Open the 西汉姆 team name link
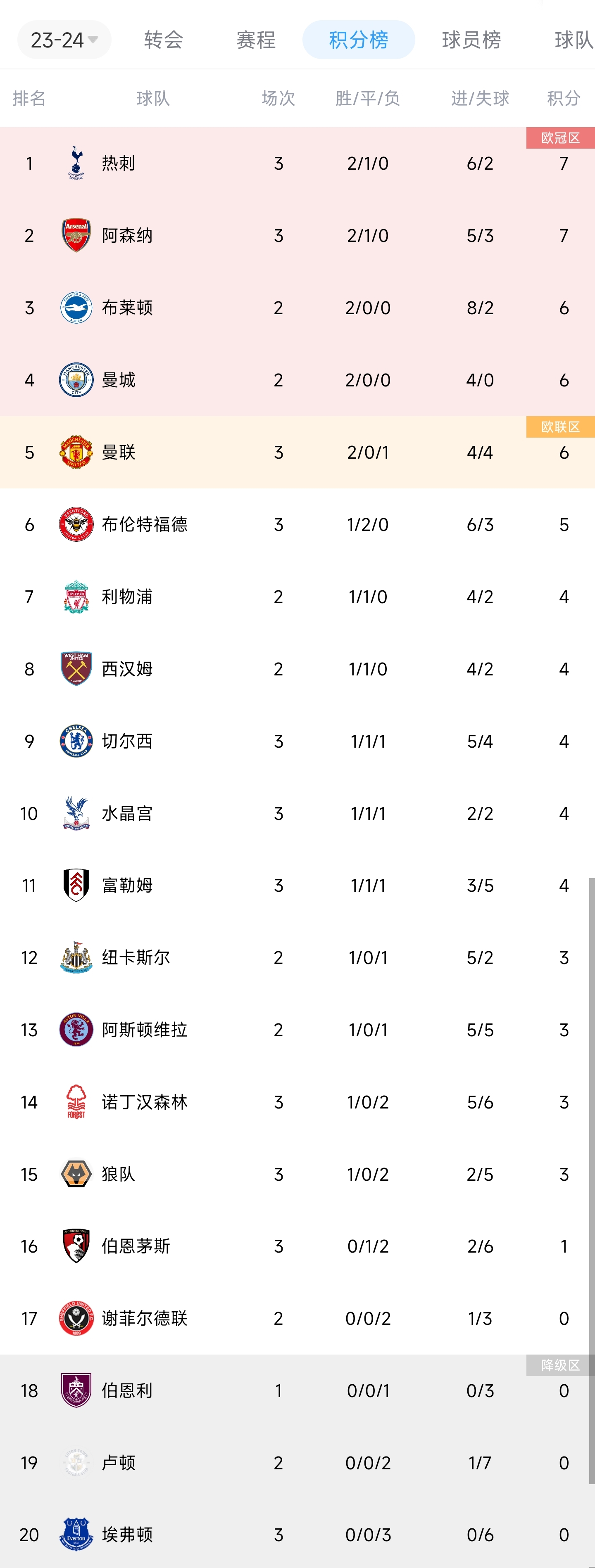Image resolution: width=595 pixels, height=1568 pixels. tap(127, 669)
